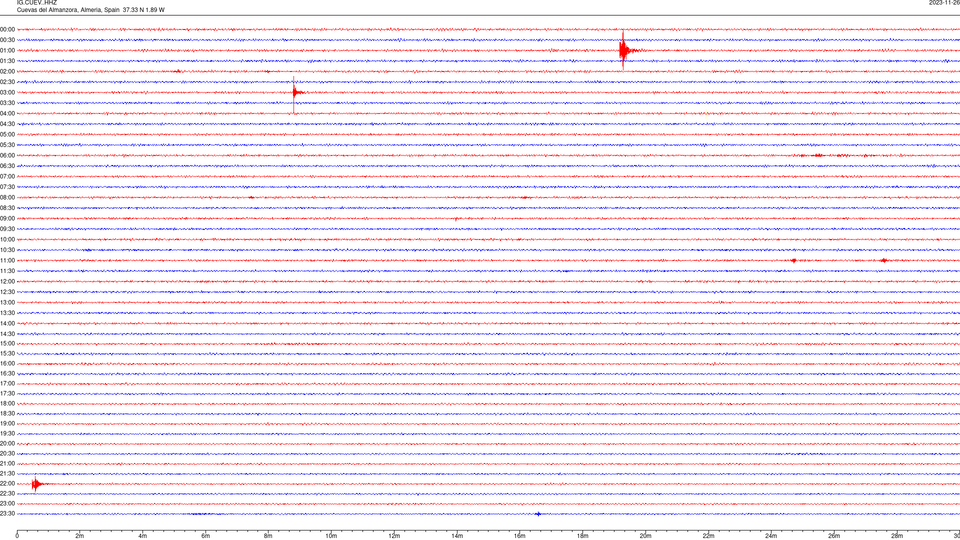Select the 18:00 time label
Screen dimensions: 960x540
(7, 403)
